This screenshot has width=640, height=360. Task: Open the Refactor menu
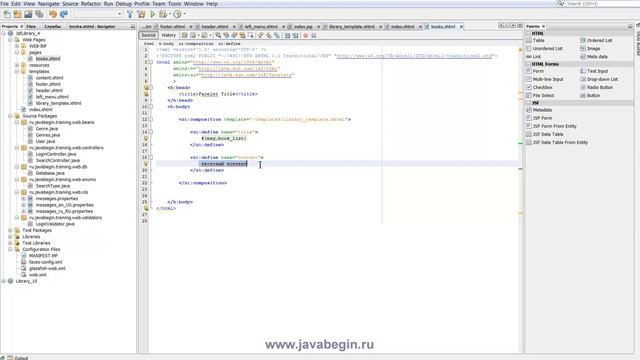pos(91,4)
